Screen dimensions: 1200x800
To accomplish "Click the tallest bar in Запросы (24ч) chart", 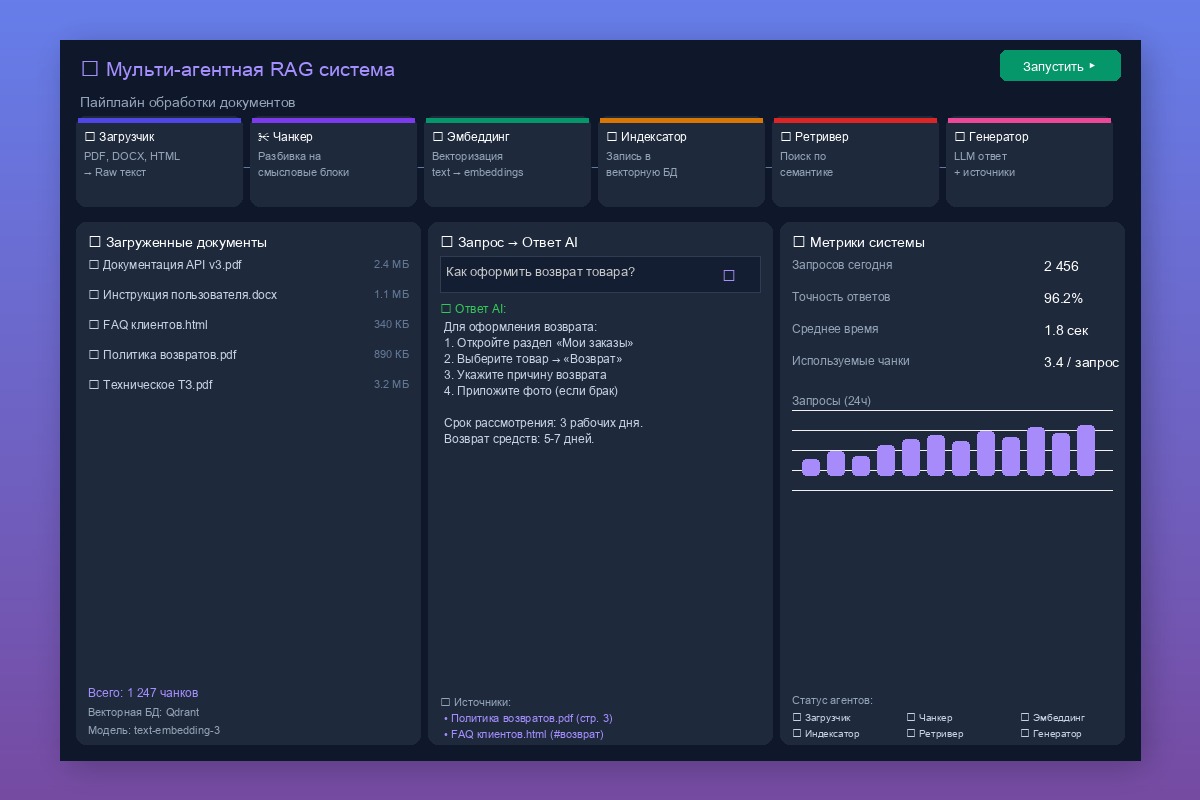I will tap(1086, 450).
